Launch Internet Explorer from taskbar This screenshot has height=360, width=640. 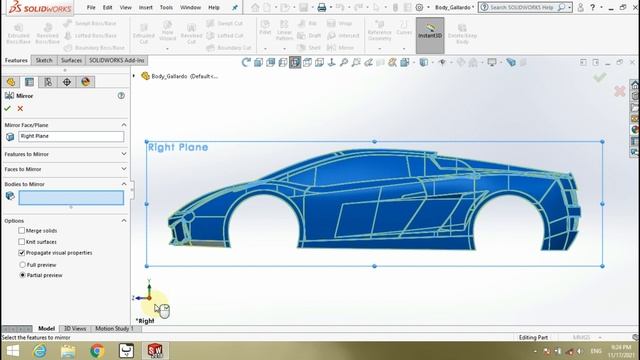coord(40,351)
